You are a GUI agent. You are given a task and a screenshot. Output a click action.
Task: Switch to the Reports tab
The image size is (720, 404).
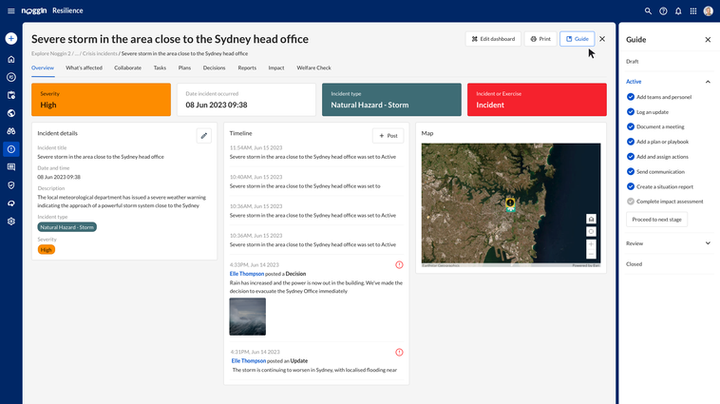[x=247, y=68]
